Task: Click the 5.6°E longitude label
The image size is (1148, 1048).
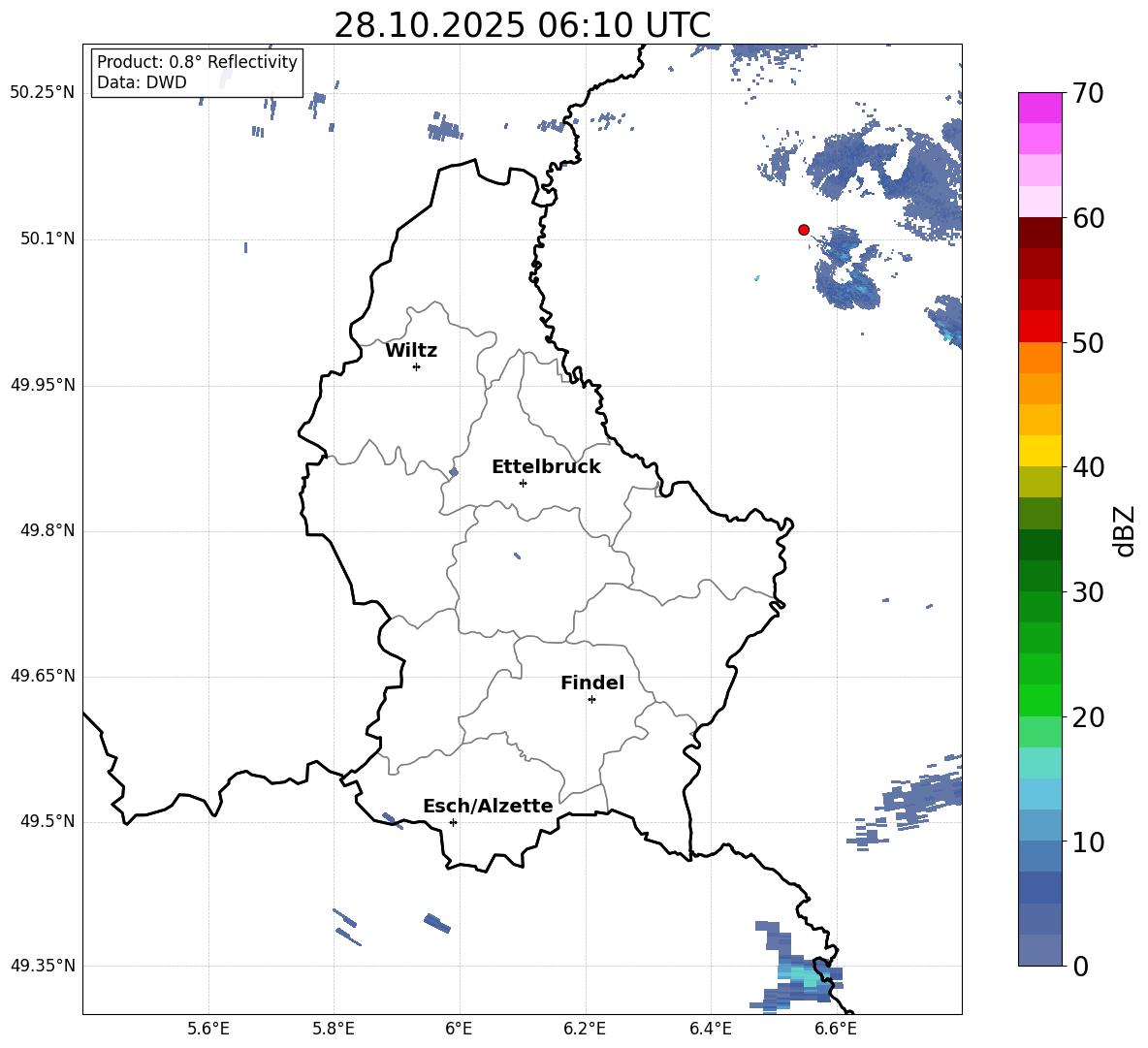Action: coord(208,1029)
